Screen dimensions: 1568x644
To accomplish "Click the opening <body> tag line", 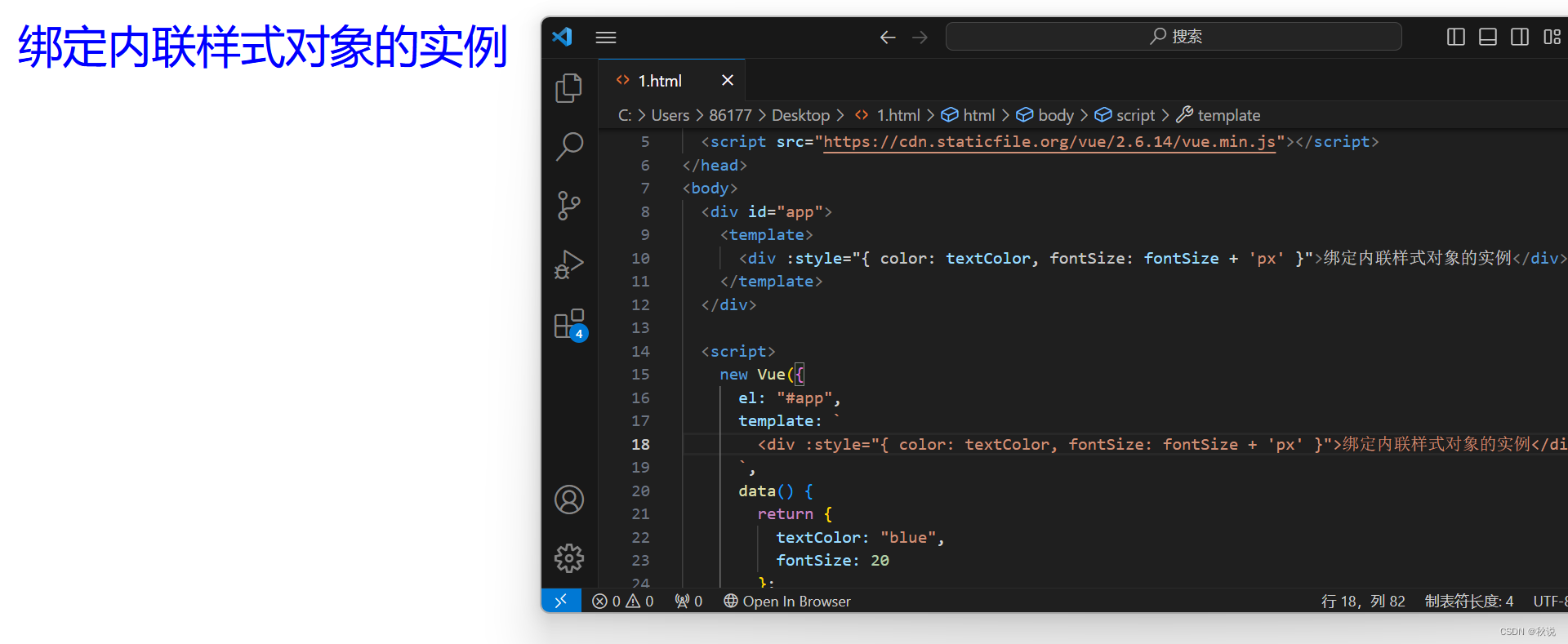I will (x=710, y=189).
